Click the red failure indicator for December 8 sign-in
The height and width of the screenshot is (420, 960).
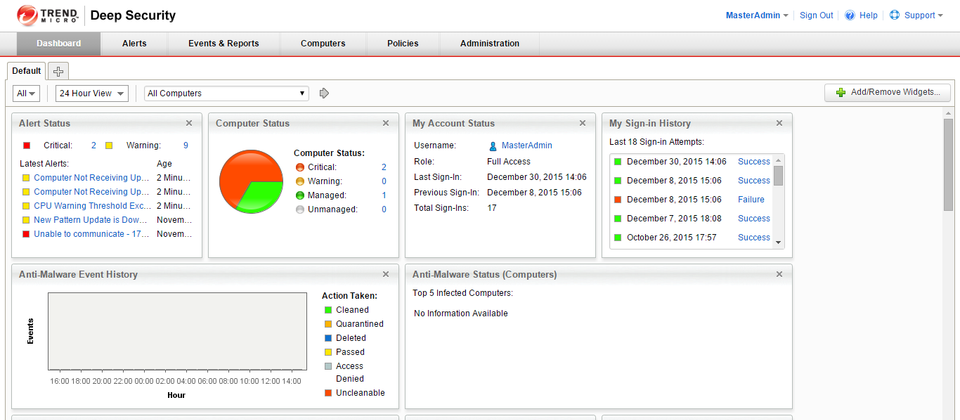[x=618, y=200]
